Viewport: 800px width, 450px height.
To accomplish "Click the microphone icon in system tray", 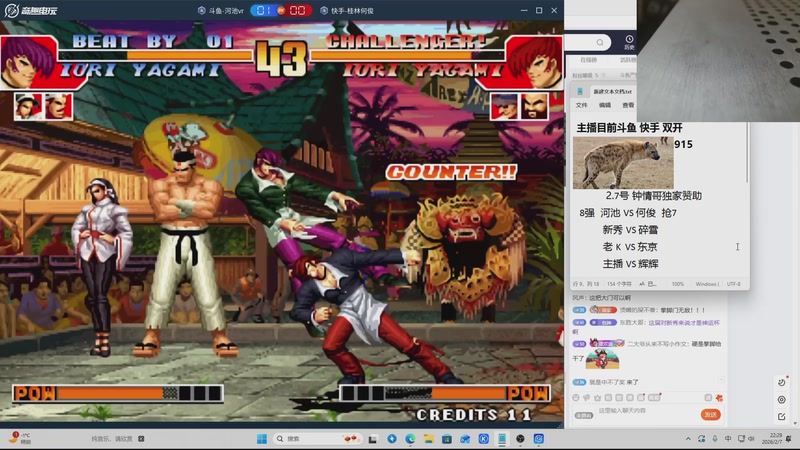I will (715, 439).
